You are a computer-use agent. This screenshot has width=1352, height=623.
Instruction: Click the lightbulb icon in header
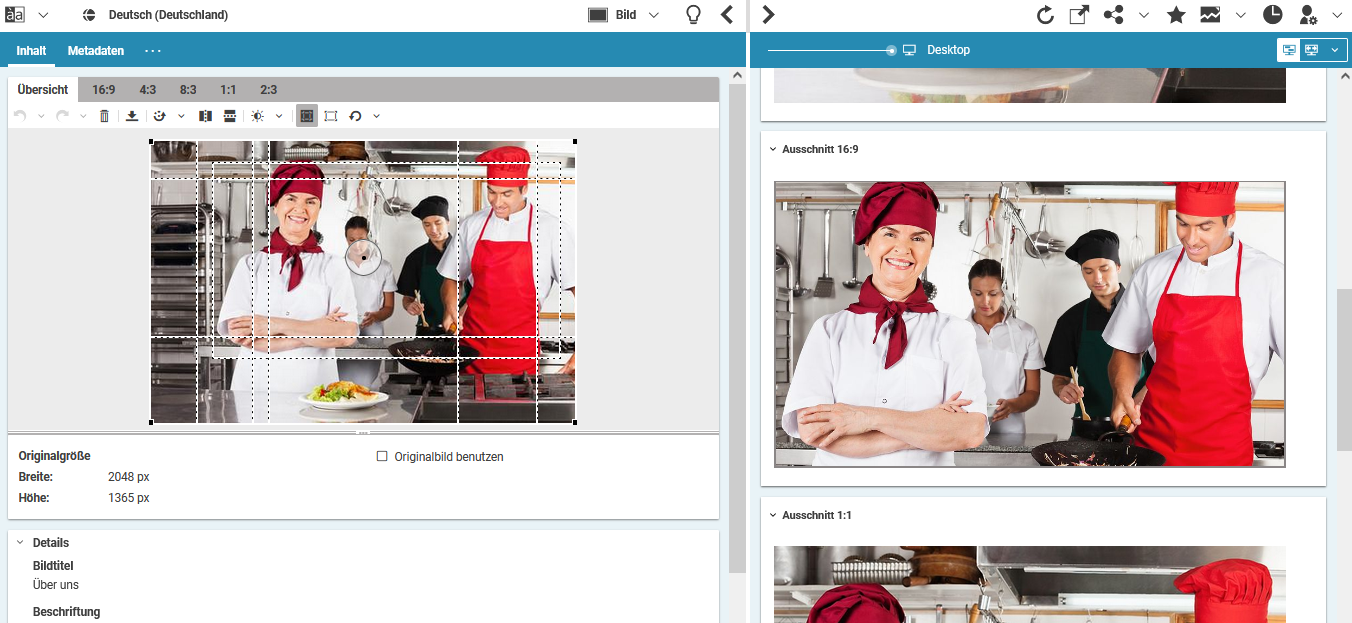click(x=693, y=15)
